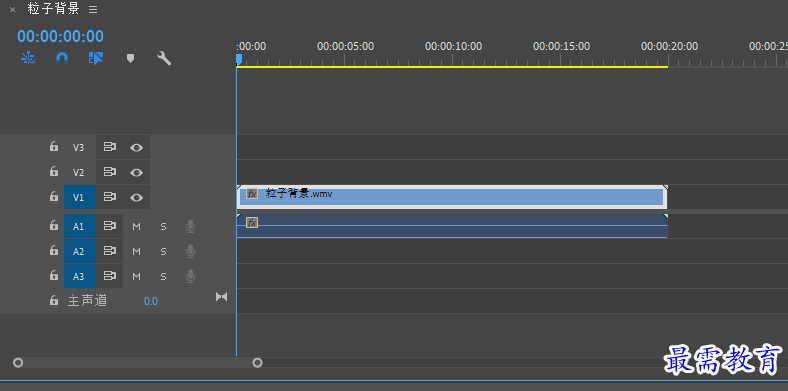Solo track A3

[x=163, y=276]
